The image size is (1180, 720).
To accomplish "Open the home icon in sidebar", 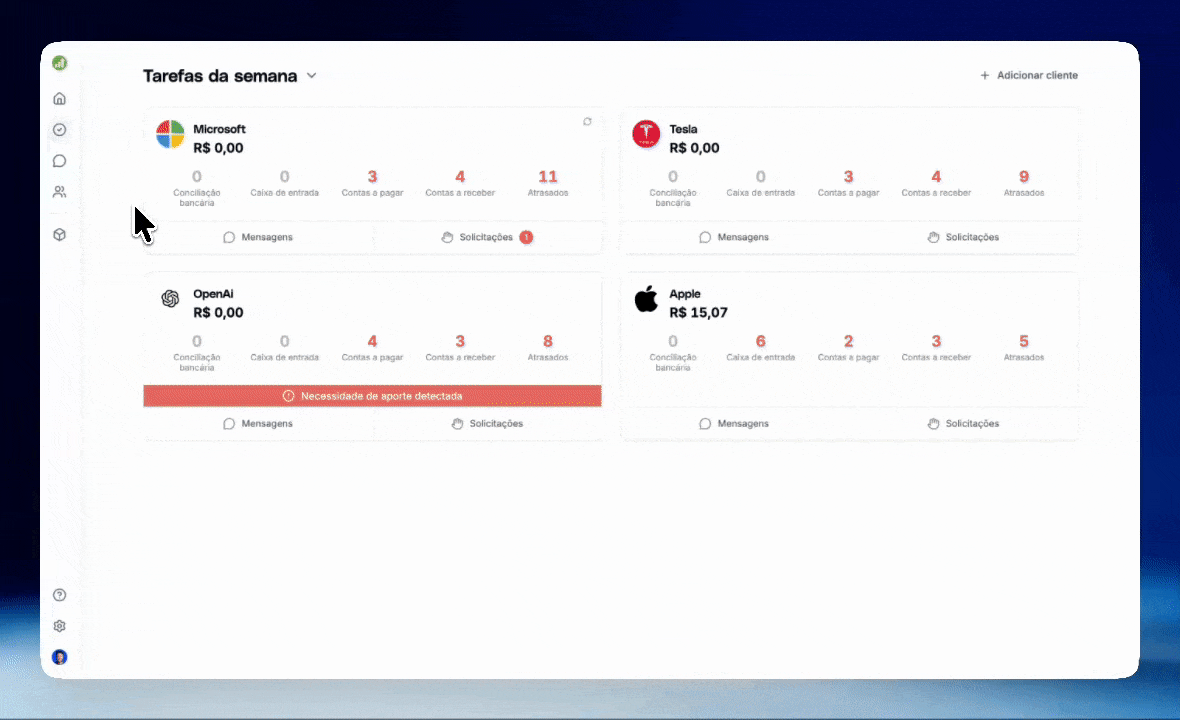I will [x=59, y=99].
